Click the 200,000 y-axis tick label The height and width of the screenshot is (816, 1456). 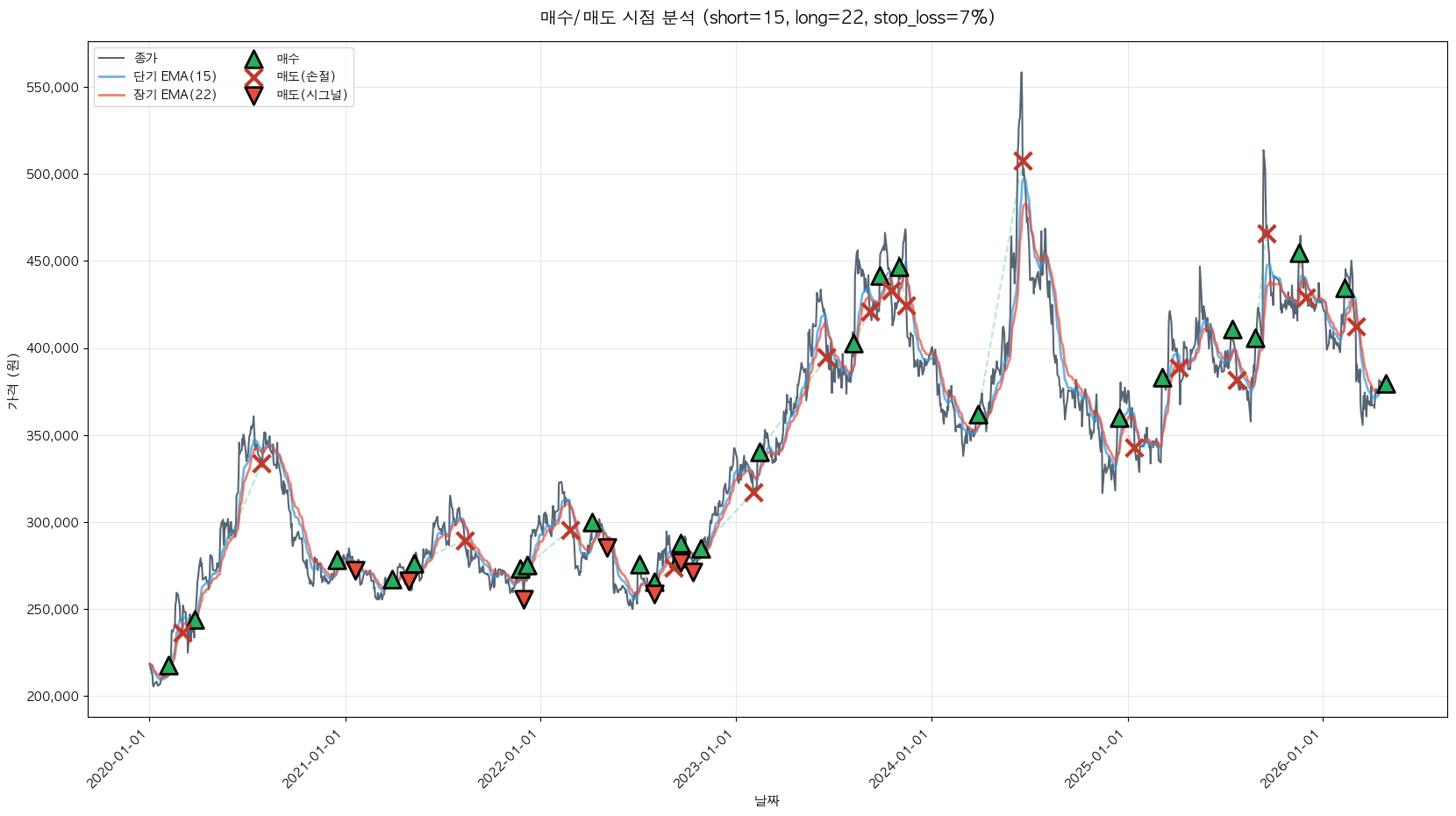point(53,697)
